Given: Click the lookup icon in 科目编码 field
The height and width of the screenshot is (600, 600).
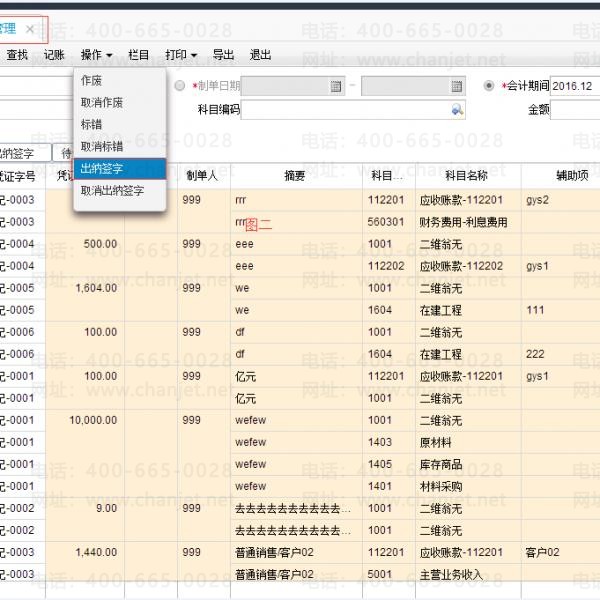Looking at the screenshot, I should click(458, 110).
